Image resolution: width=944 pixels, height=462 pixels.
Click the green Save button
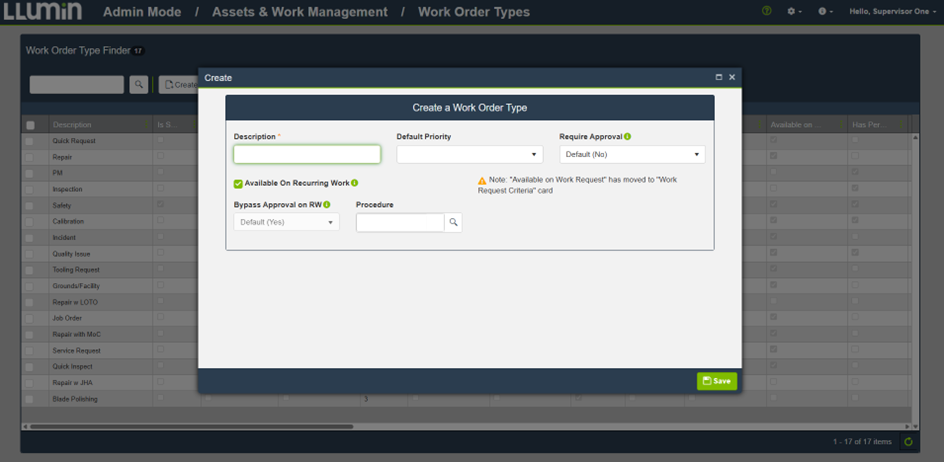[716, 381]
